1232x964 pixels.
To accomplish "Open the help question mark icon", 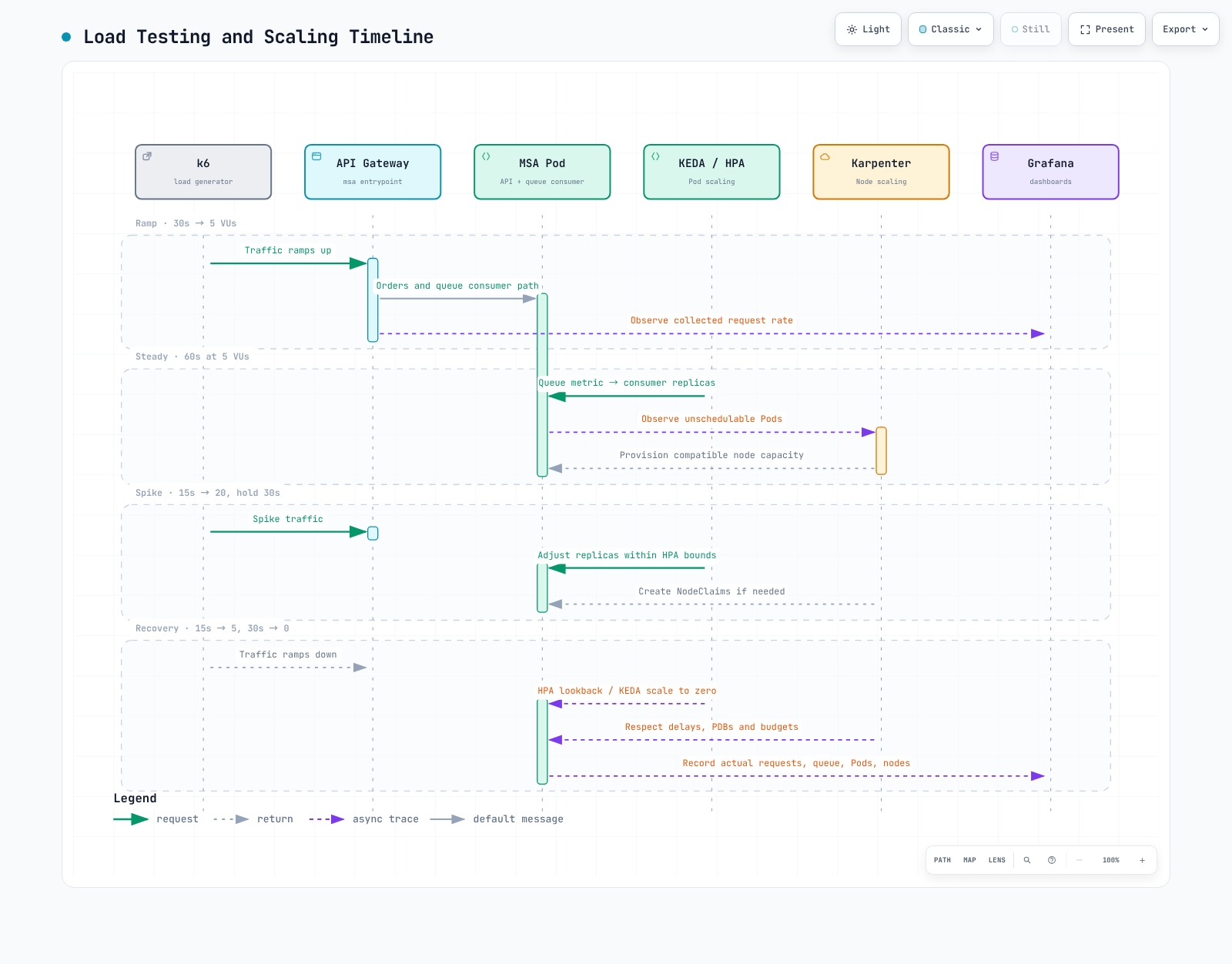I will [x=1052, y=860].
